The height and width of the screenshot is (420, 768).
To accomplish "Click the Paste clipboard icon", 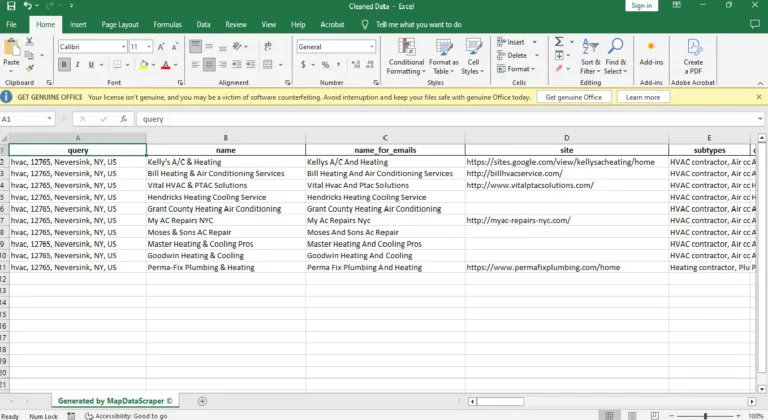I will [11, 48].
